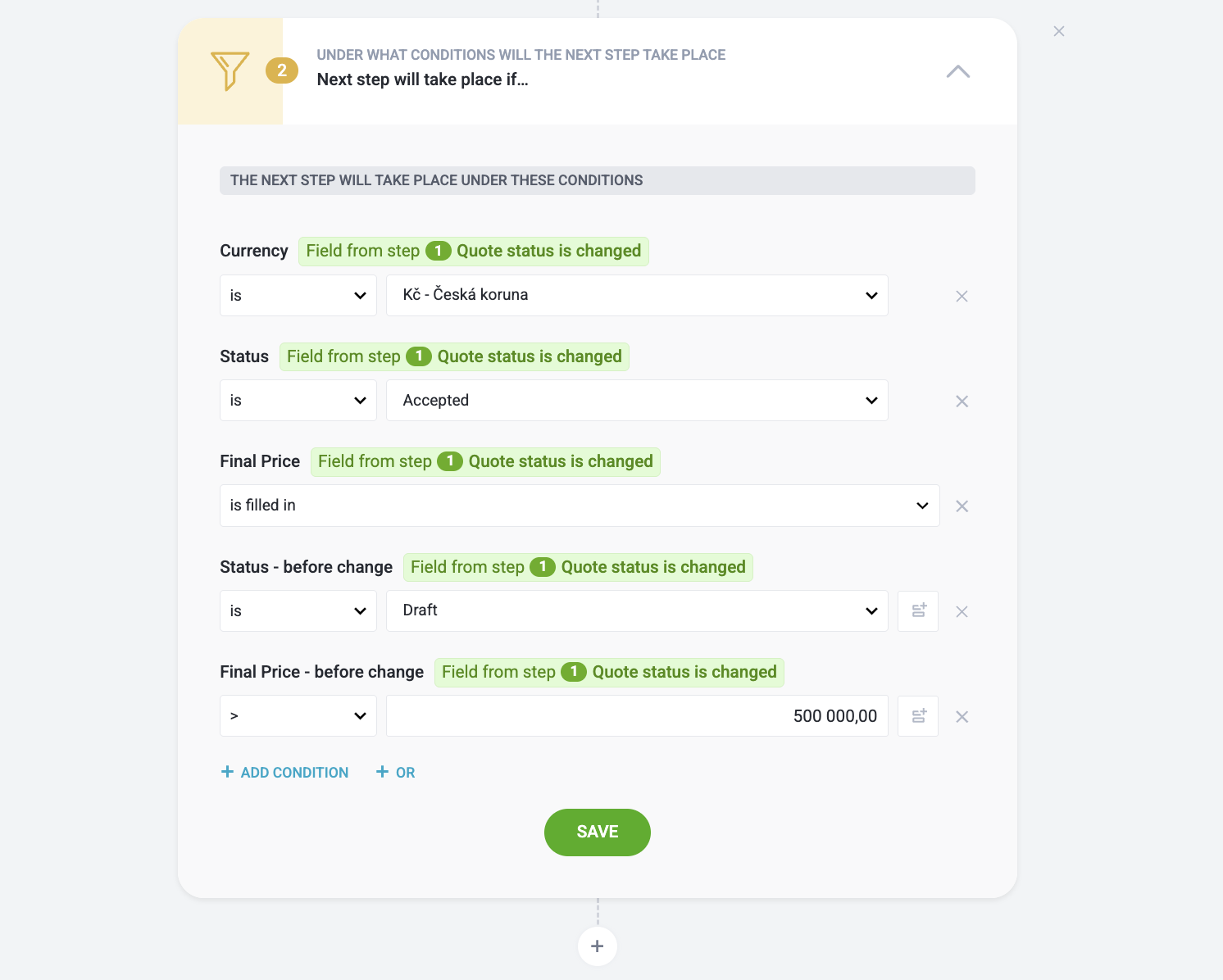Click the green Save button
The height and width of the screenshot is (980, 1223).
(x=598, y=833)
